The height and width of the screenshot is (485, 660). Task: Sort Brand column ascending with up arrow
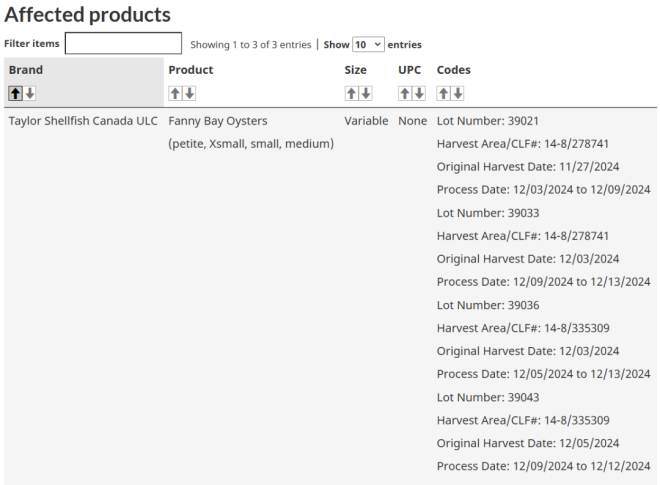coord(16,93)
